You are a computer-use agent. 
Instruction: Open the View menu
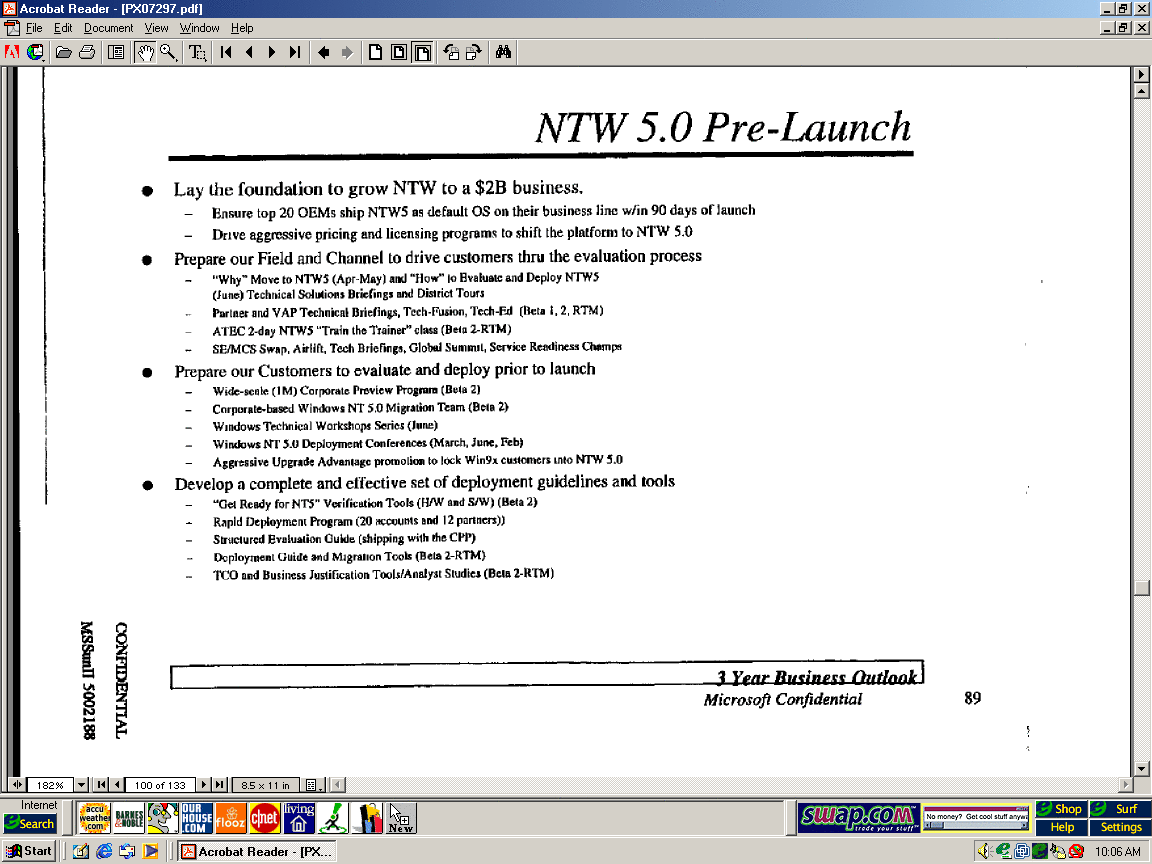click(x=157, y=28)
